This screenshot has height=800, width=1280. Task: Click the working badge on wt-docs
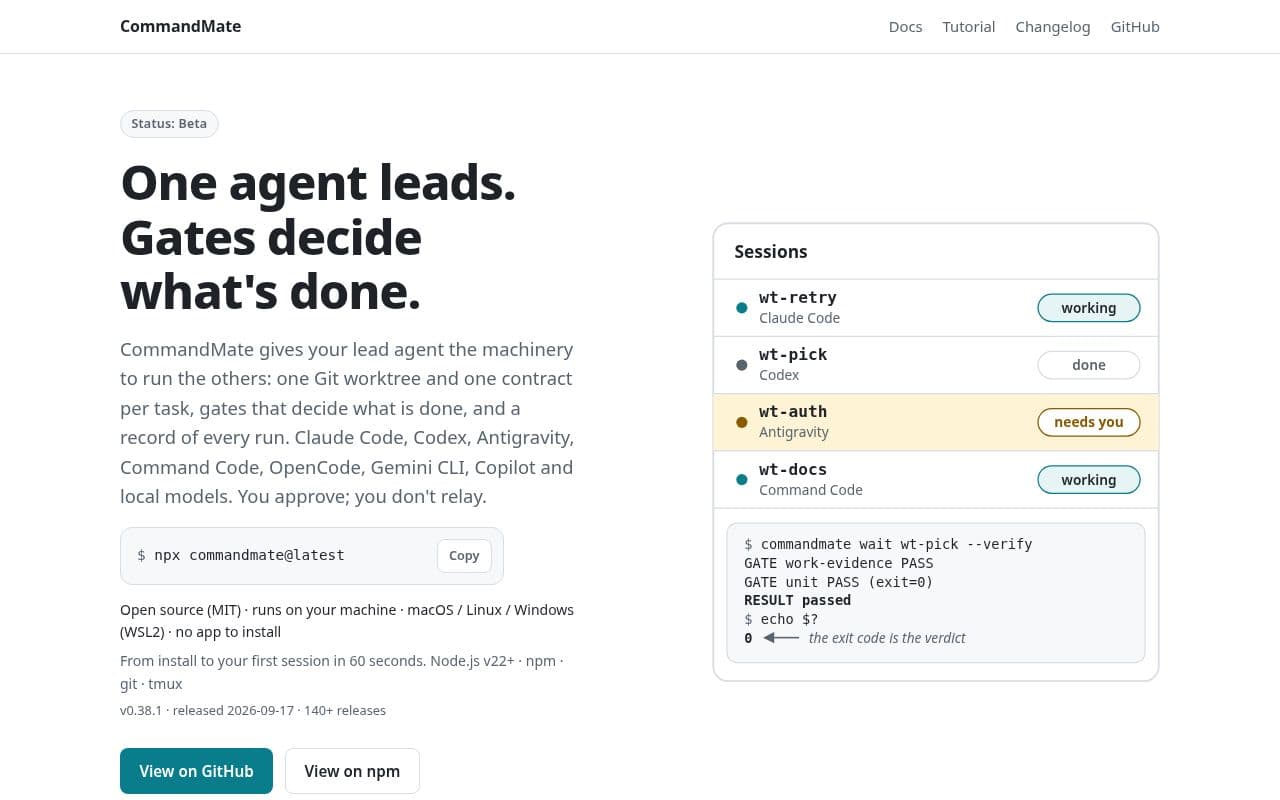1088,480
